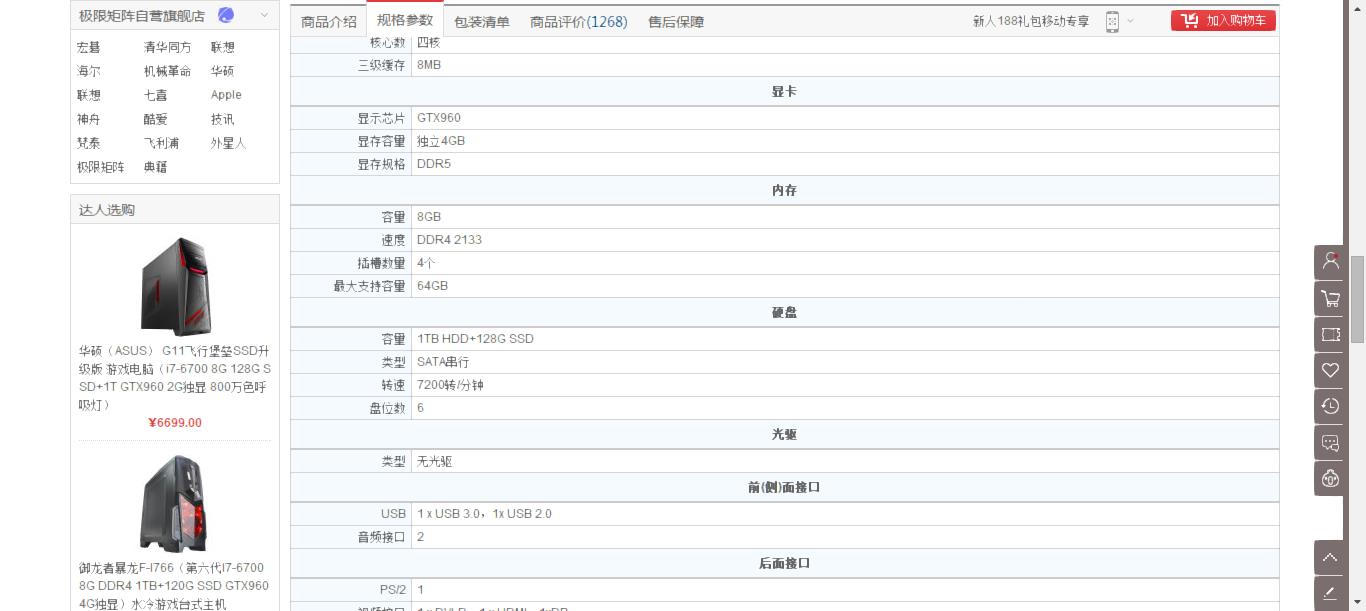
Task: Click the 无光驱 optical drive value
Action: click(435, 462)
